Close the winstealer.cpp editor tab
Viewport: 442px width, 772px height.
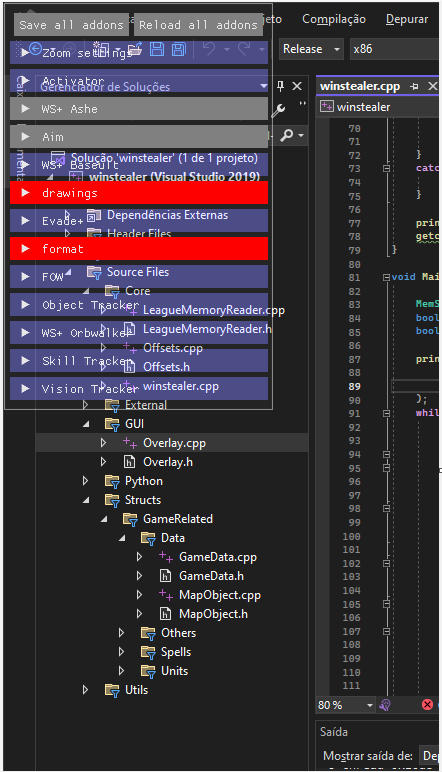point(432,86)
